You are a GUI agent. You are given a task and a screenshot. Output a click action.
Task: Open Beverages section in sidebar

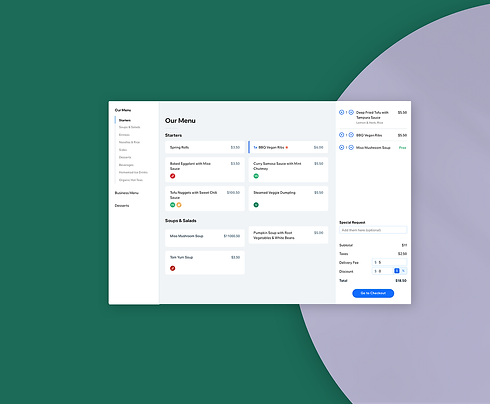(126, 165)
